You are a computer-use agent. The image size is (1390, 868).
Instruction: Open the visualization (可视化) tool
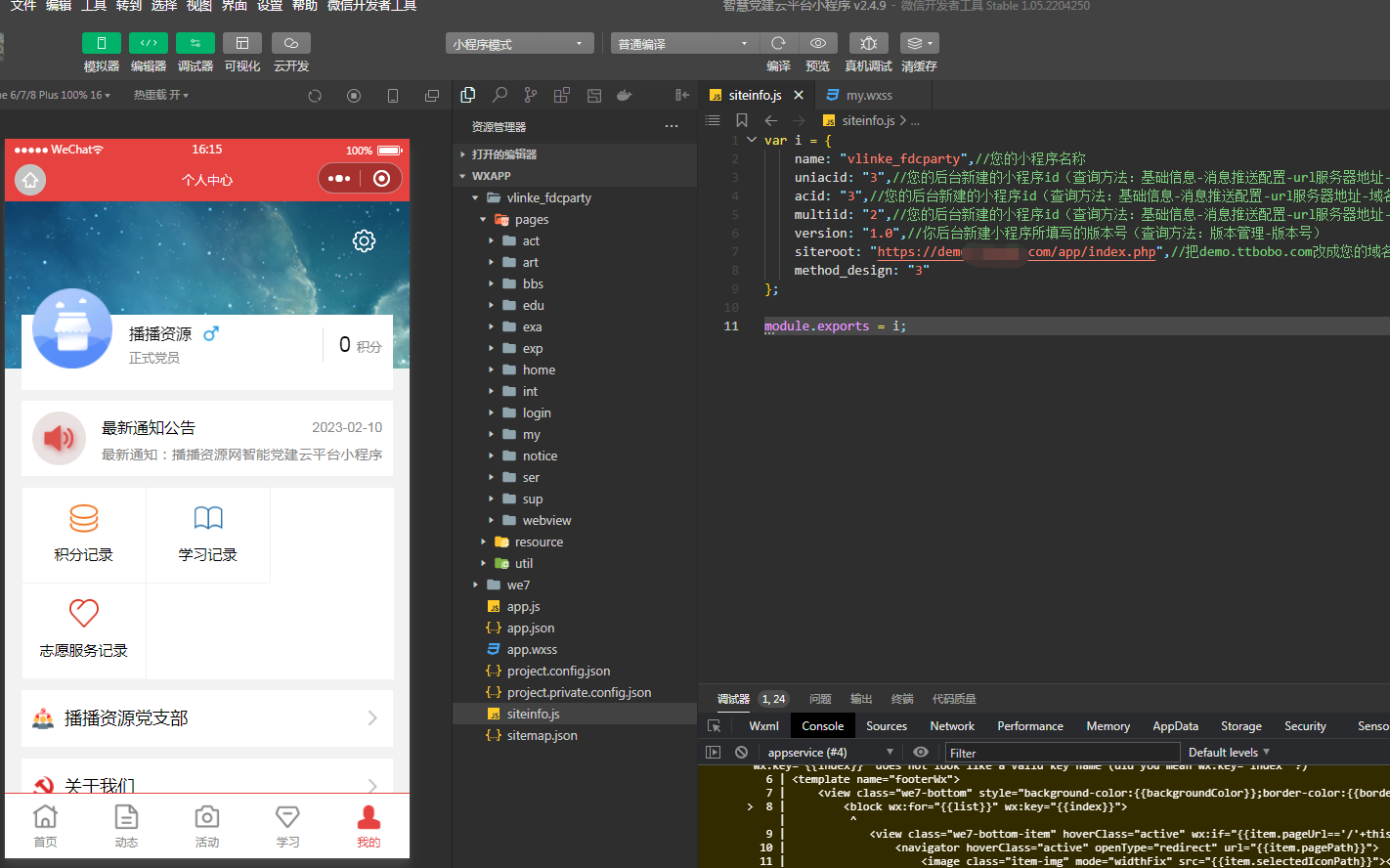point(241,43)
